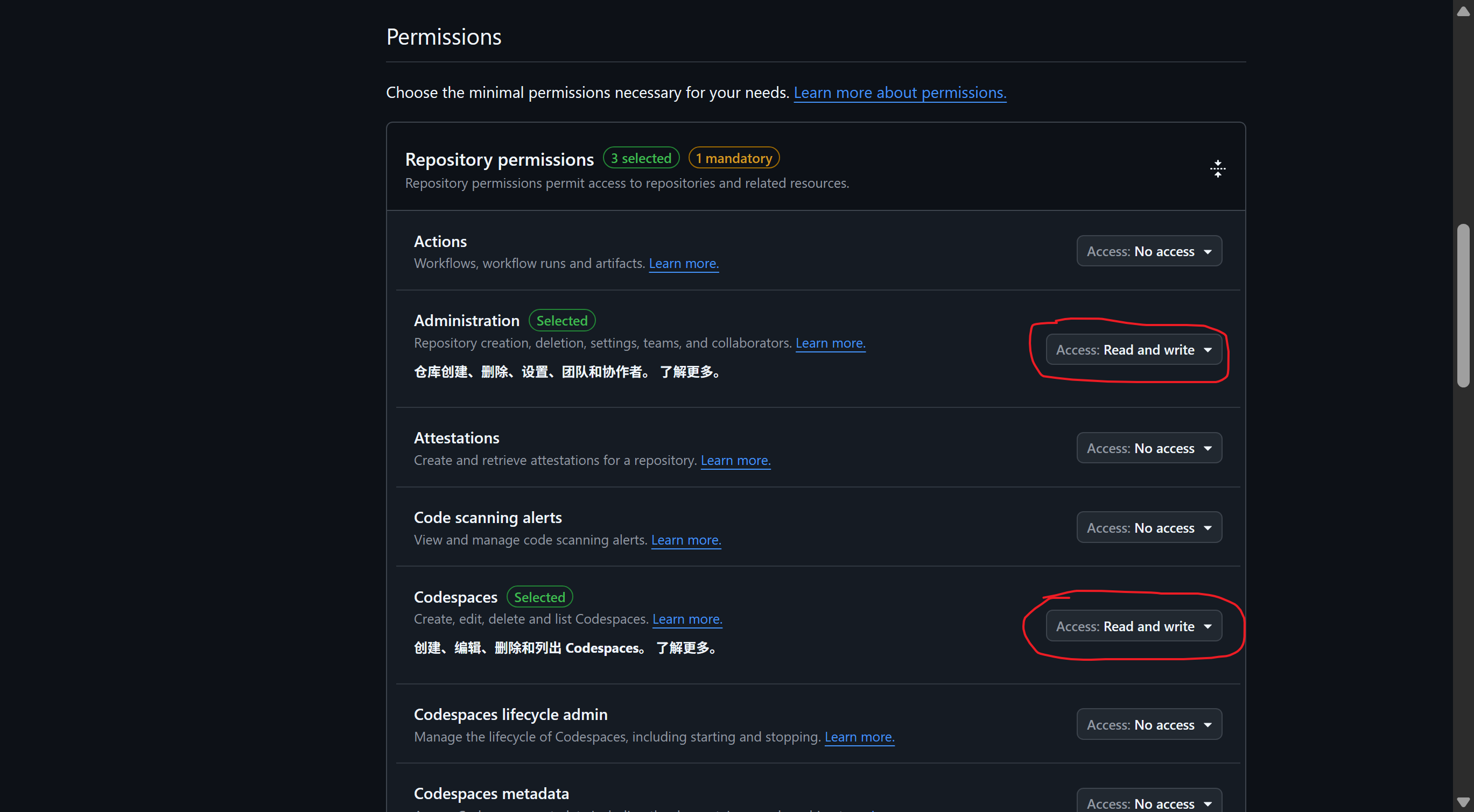Click Learn more link under Codespaces
The image size is (1474, 812).
click(x=686, y=619)
